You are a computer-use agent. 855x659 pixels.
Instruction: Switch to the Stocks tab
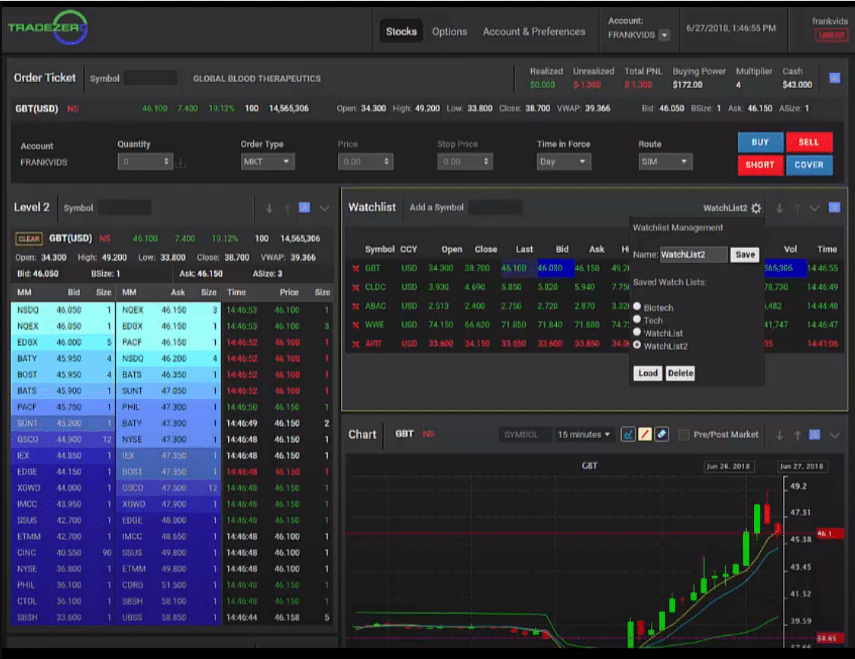click(401, 32)
